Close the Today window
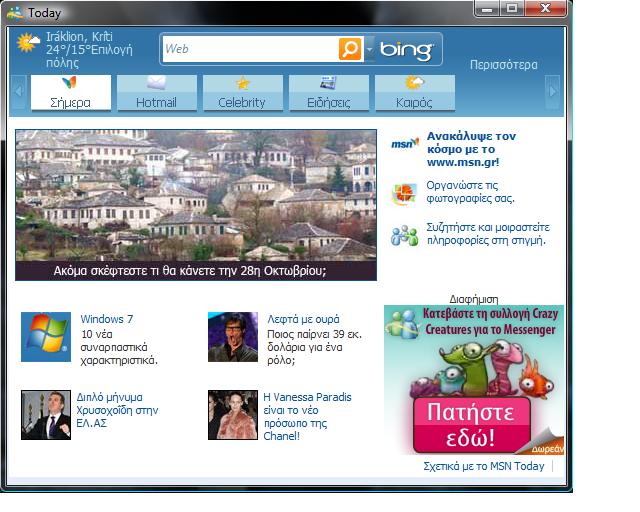This screenshot has width=640, height=512. (545, 9)
